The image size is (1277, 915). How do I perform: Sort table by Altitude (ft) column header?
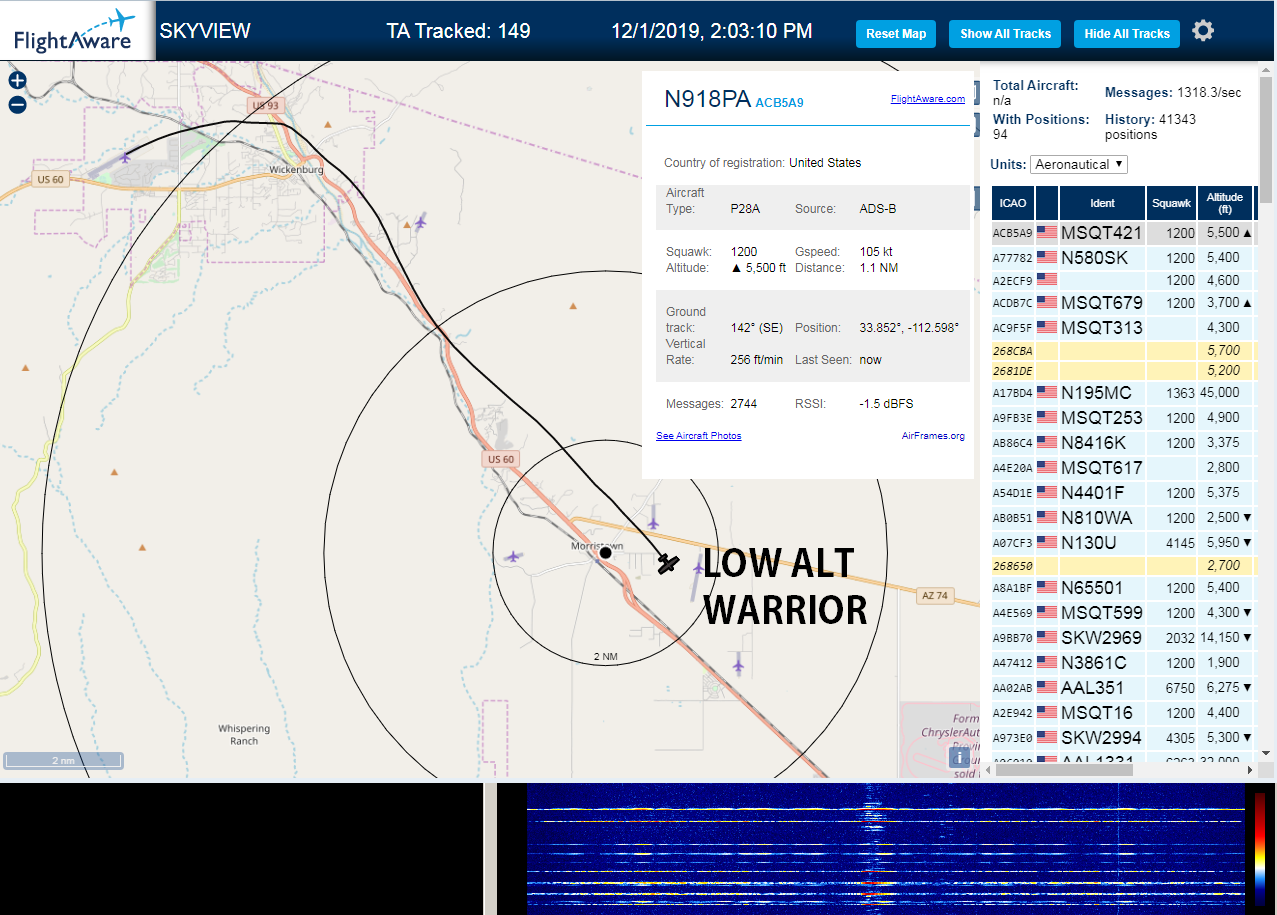(x=1225, y=203)
